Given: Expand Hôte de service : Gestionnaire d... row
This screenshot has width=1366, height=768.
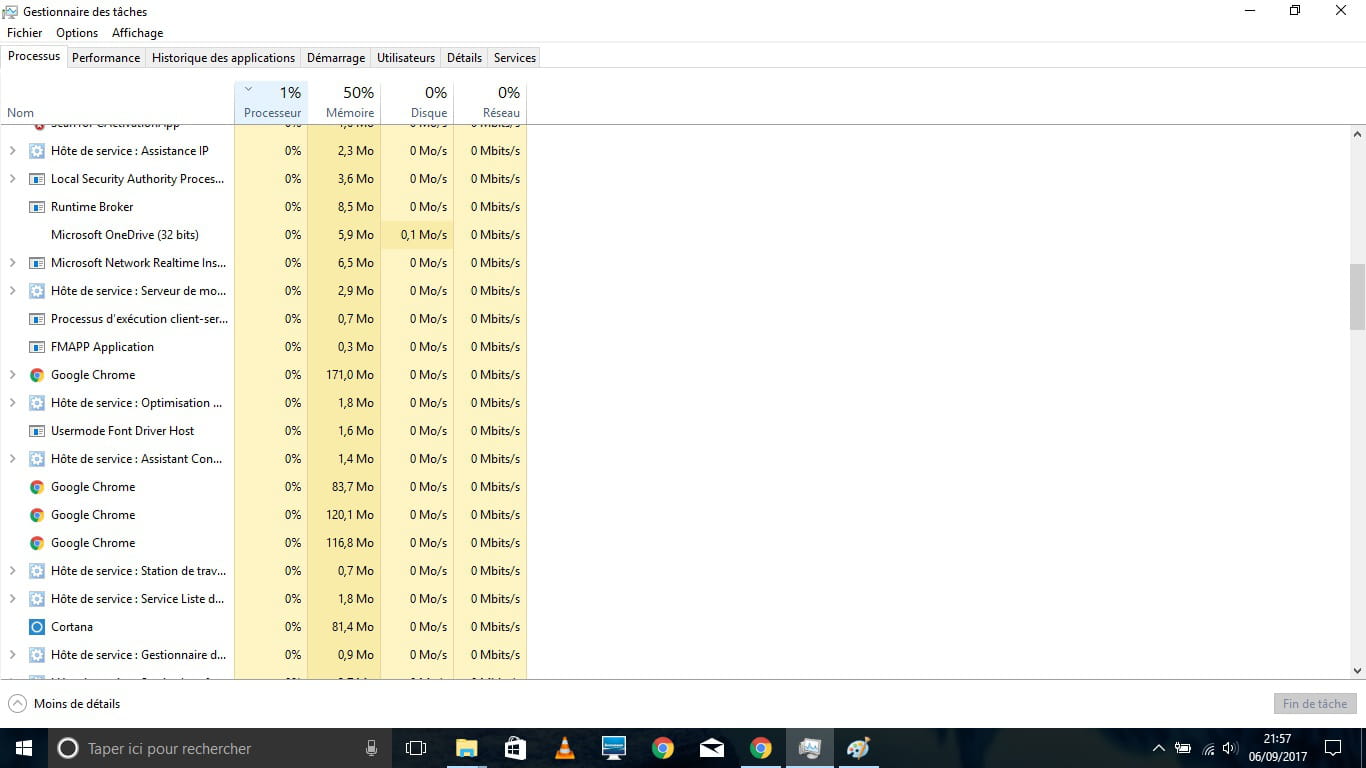Looking at the screenshot, I should (x=12, y=655).
